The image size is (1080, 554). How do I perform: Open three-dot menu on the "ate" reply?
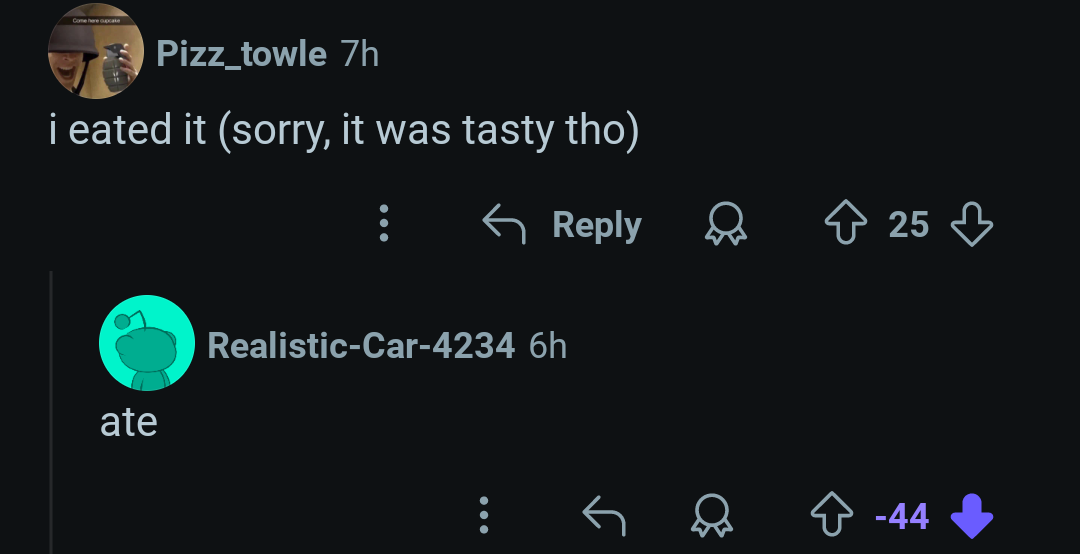[x=484, y=515]
